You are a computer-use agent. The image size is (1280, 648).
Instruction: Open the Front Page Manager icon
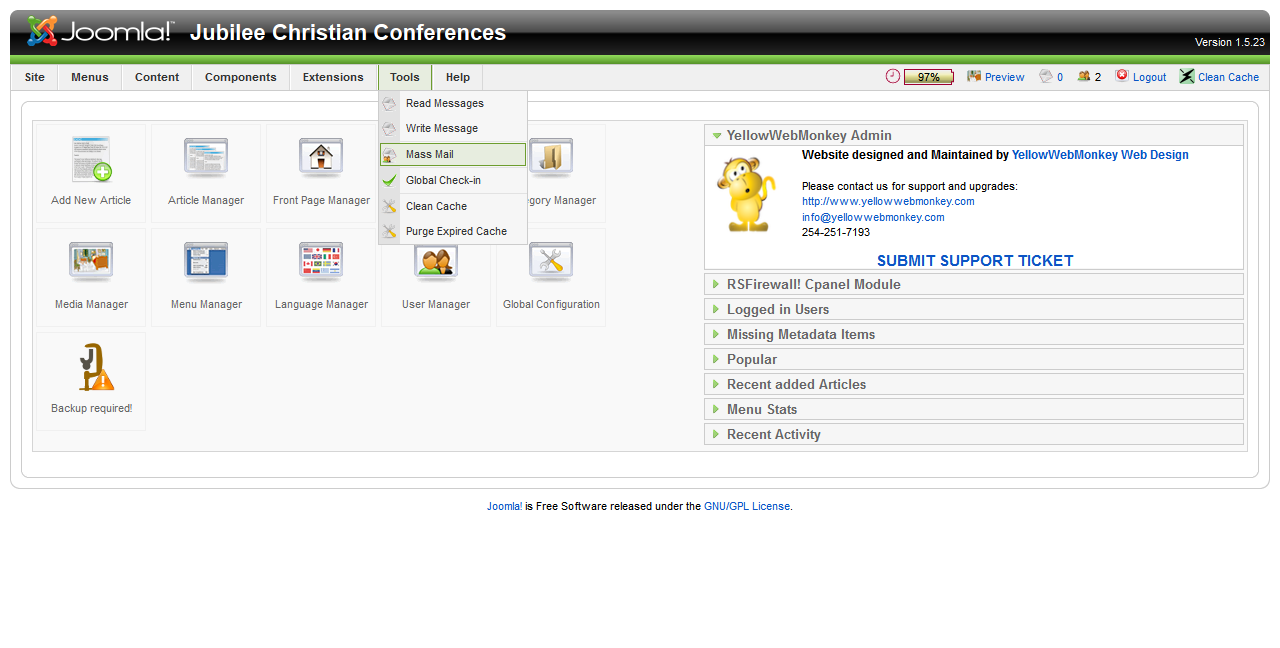click(321, 159)
